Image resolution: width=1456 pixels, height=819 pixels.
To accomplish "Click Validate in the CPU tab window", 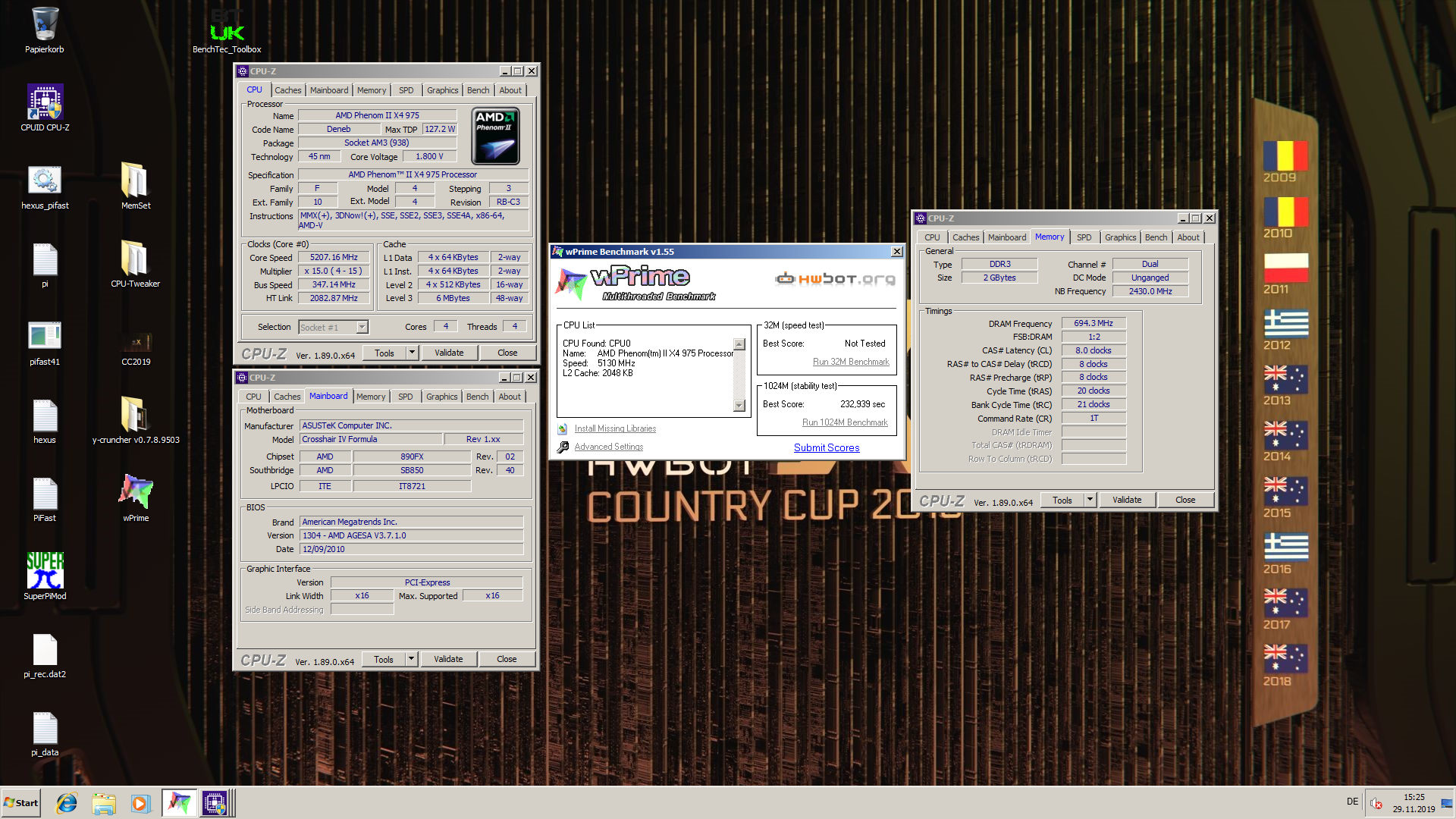I will pyautogui.click(x=449, y=353).
